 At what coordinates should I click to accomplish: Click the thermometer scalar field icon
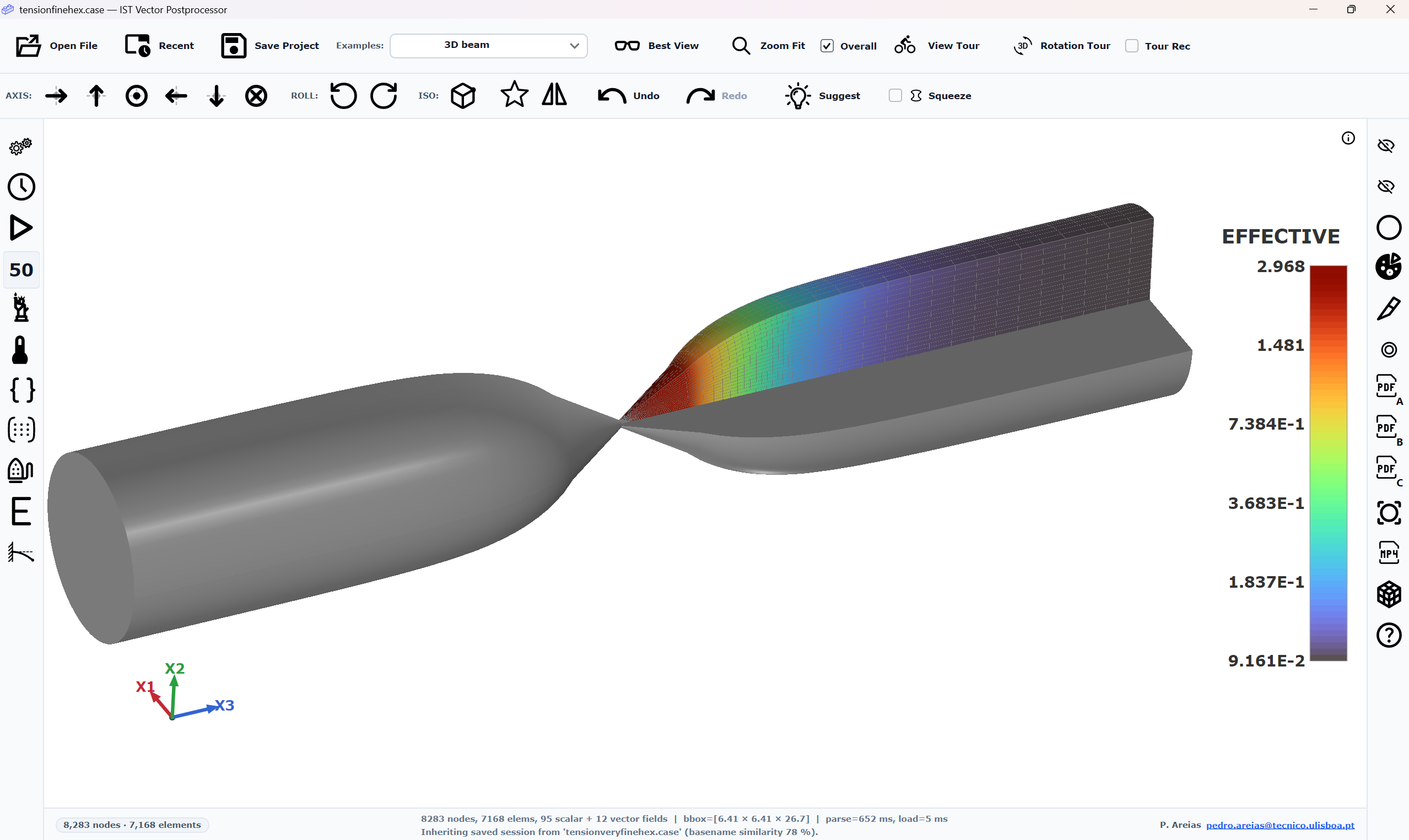20,349
